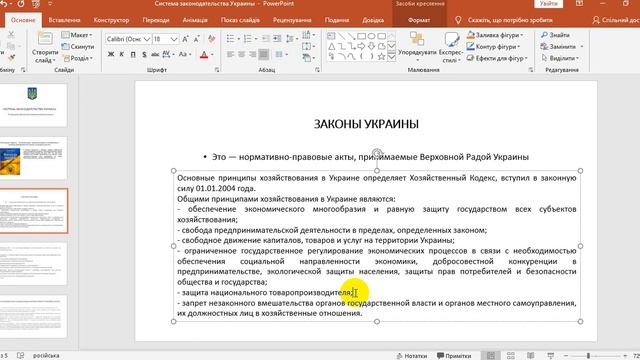Screen dimensions: 640x360
Task: Increase font size with larger A icon
Action: pos(185,39)
